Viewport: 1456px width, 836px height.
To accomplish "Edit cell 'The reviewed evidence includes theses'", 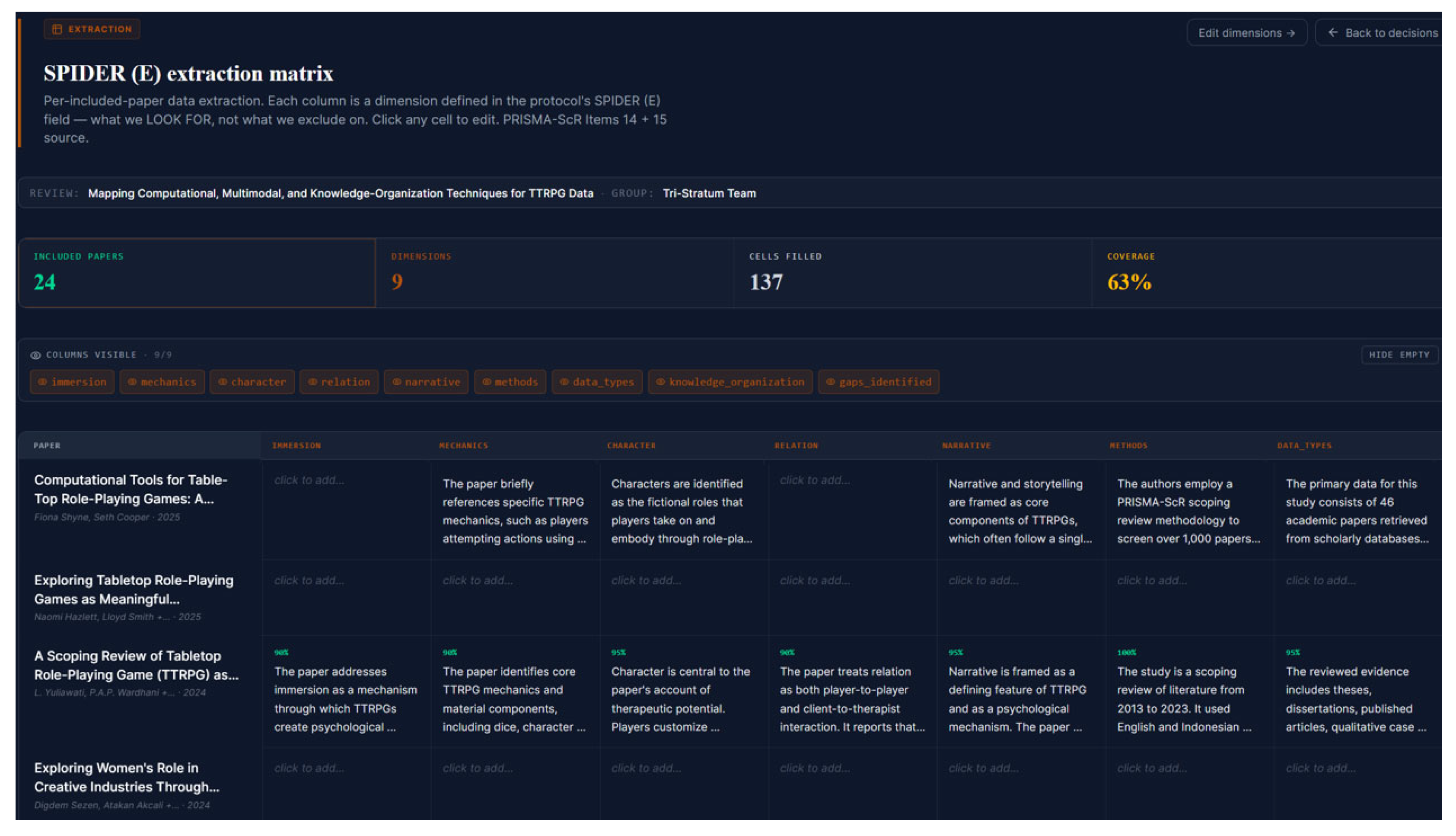I will point(1356,699).
